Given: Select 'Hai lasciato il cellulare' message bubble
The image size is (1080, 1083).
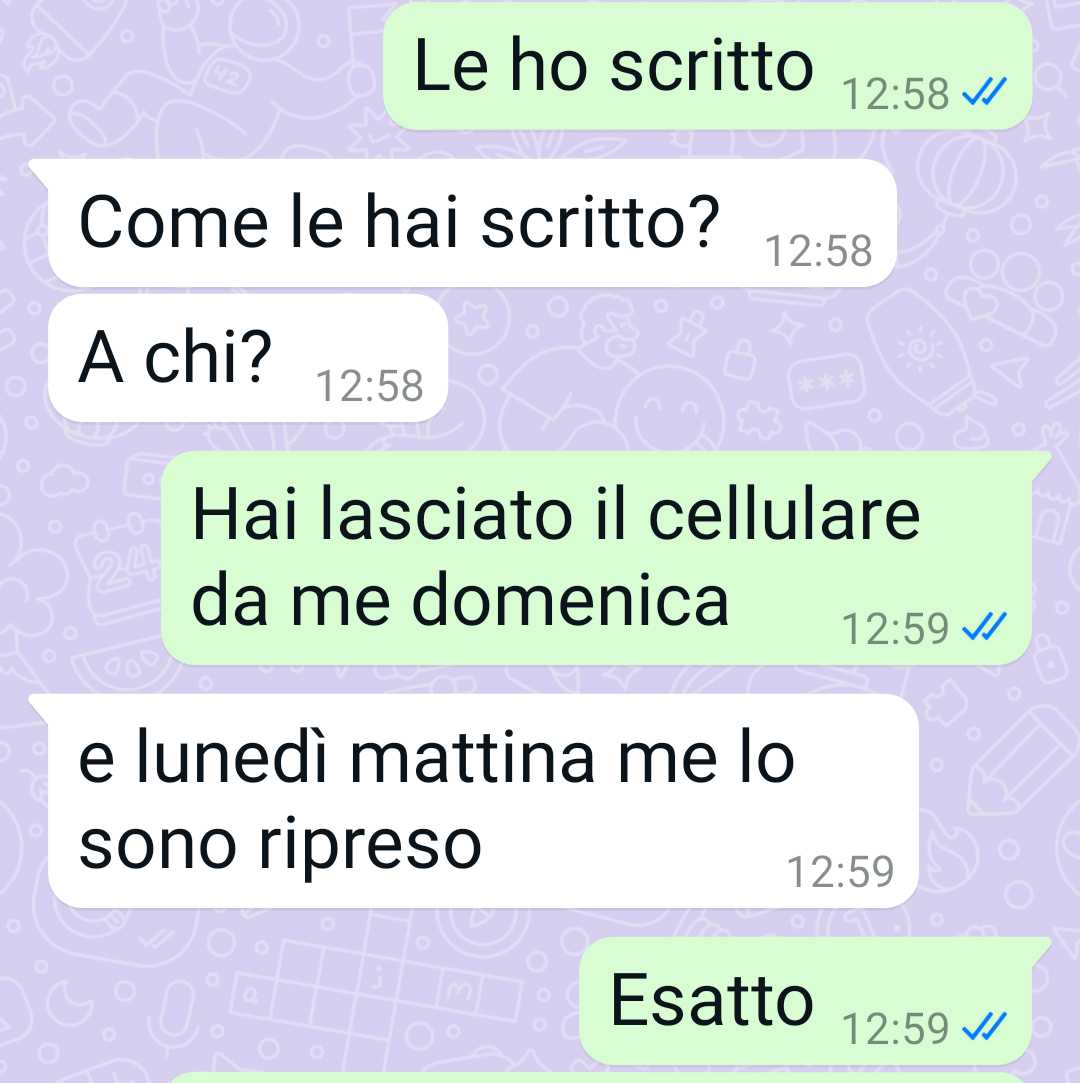Looking at the screenshot, I should pos(597,558).
